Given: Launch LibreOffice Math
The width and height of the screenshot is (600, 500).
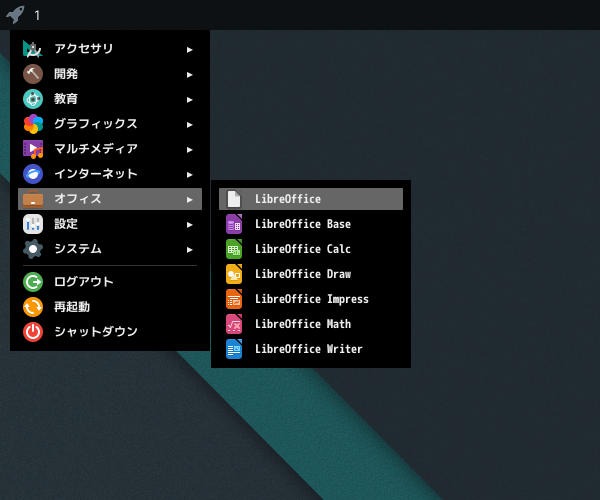Looking at the screenshot, I should pos(311,324).
